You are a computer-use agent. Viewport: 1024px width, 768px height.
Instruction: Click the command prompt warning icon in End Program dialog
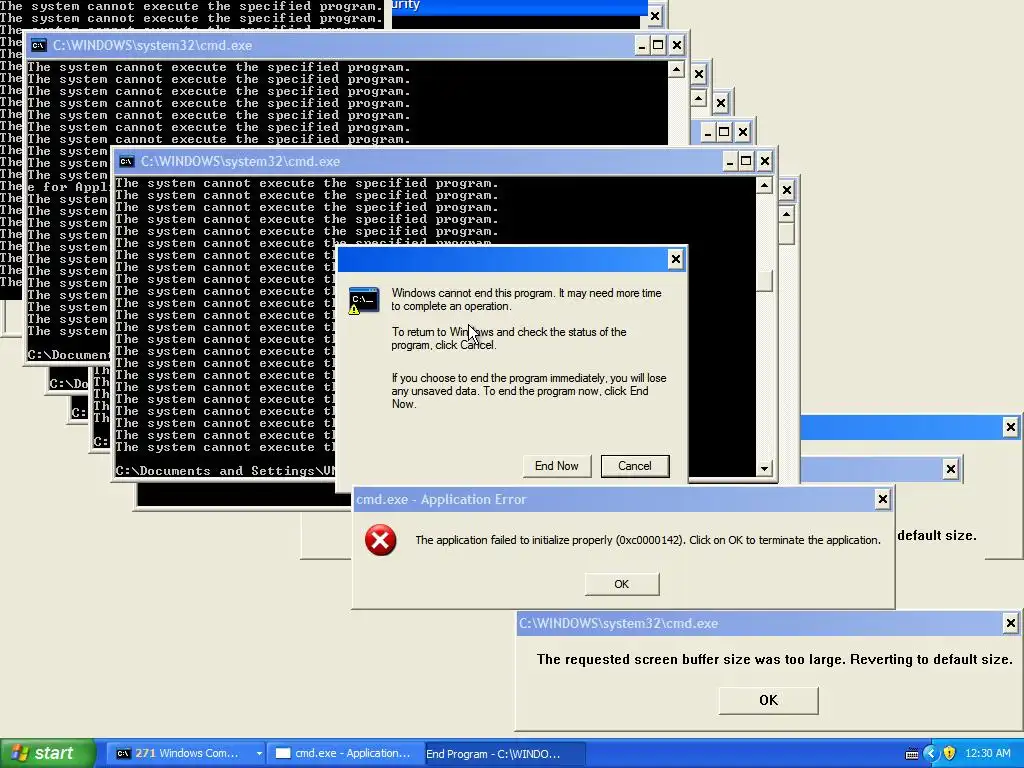tap(364, 300)
